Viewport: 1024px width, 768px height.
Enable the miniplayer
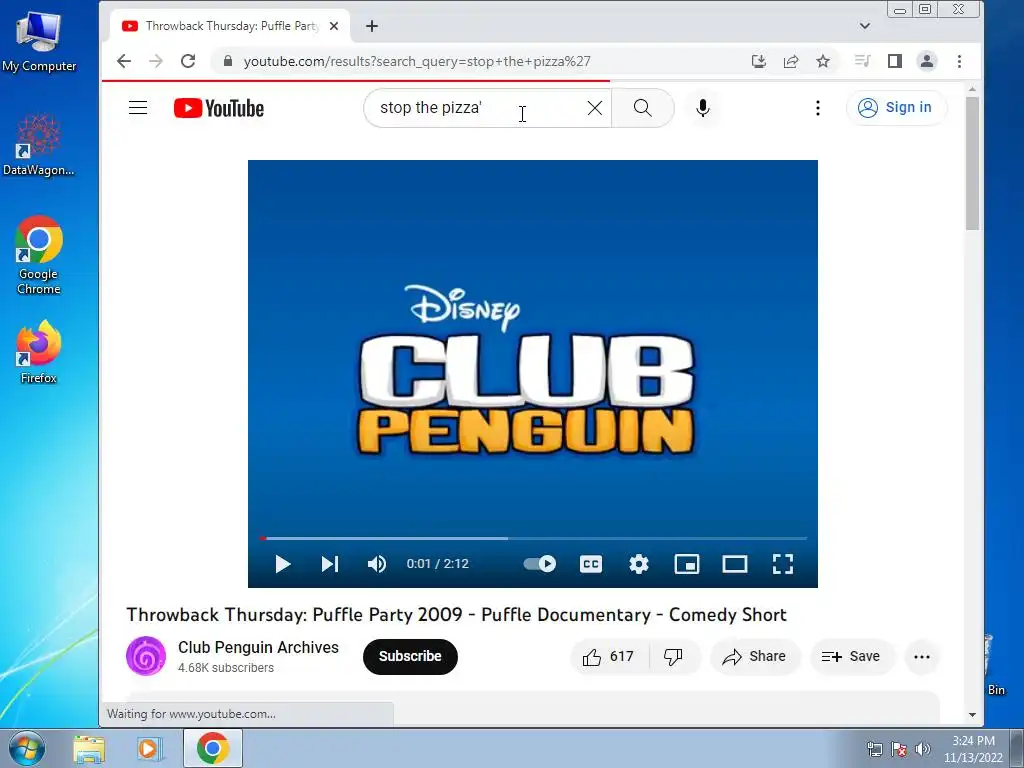click(687, 564)
